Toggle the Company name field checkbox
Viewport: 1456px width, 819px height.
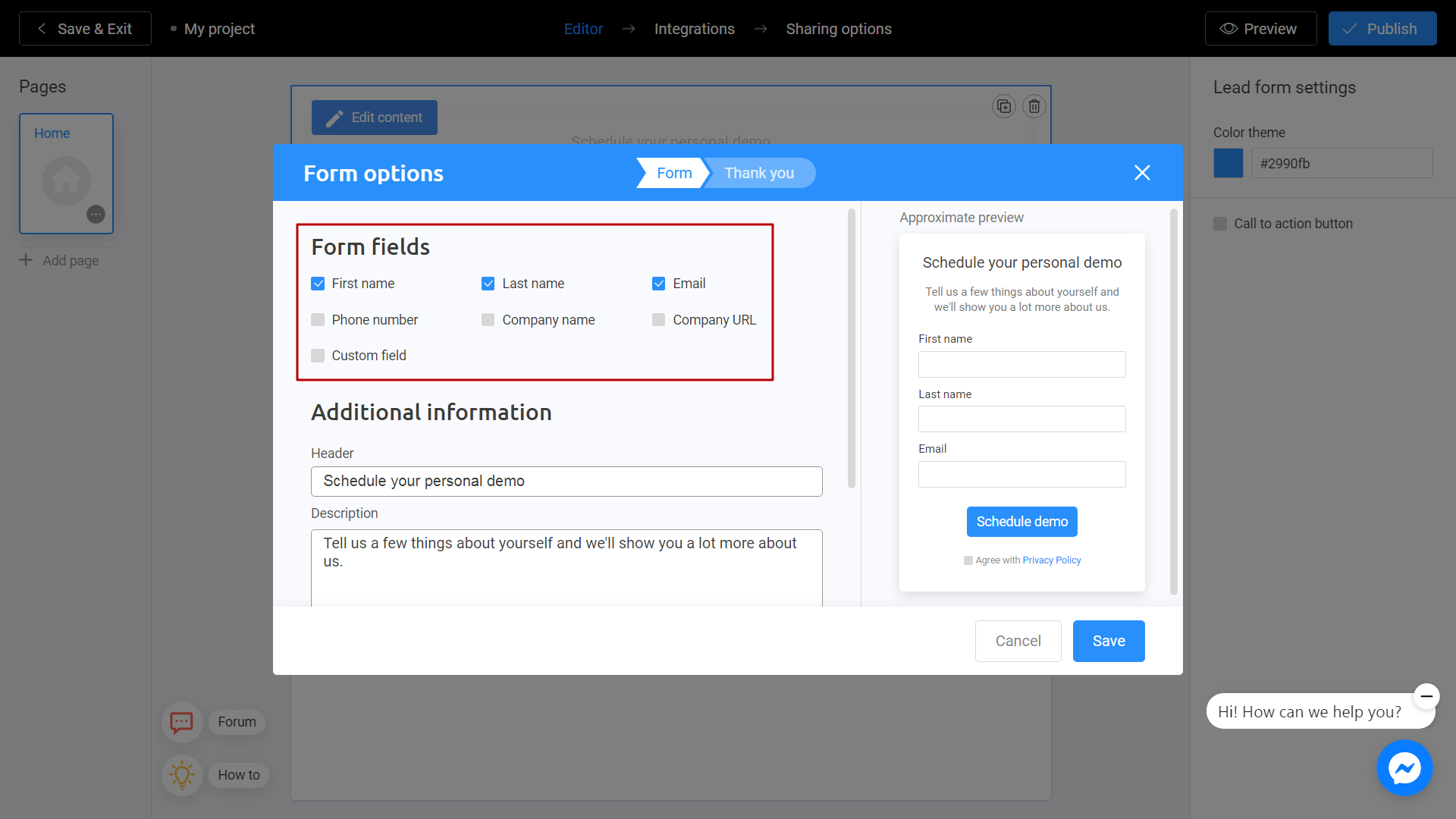point(488,319)
